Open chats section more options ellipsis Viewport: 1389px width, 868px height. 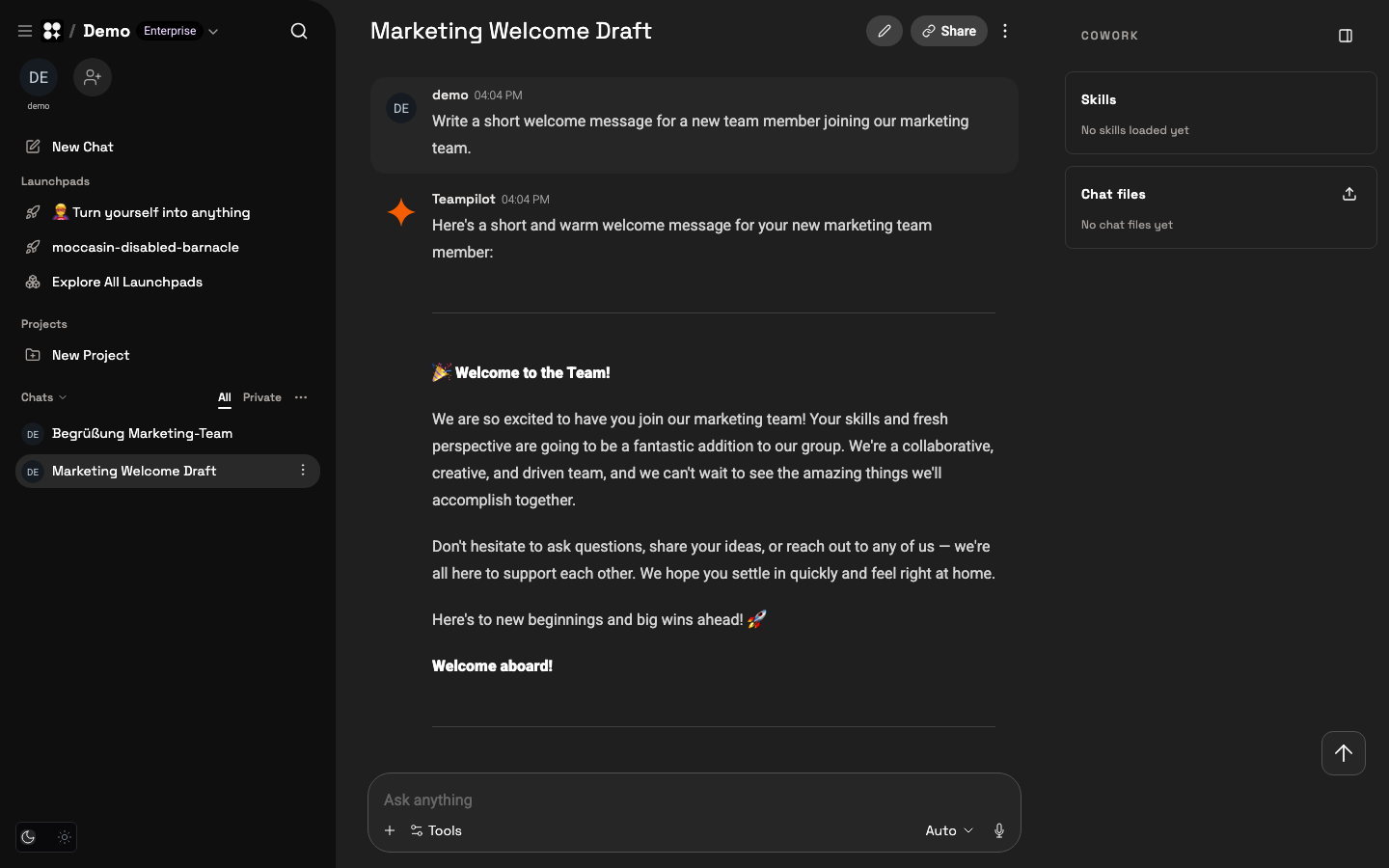pos(301,397)
